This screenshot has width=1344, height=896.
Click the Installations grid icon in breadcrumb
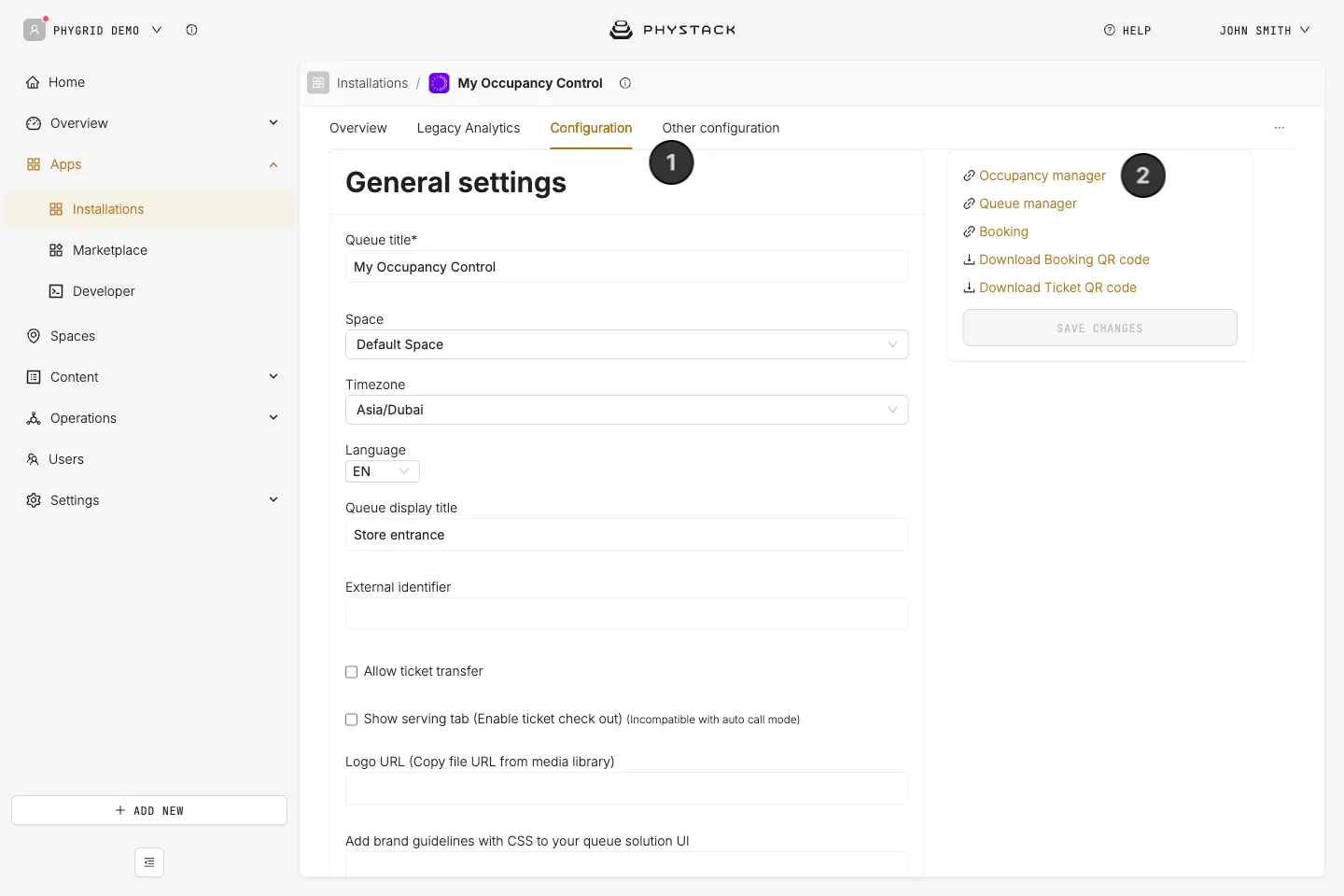click(318, 83)
